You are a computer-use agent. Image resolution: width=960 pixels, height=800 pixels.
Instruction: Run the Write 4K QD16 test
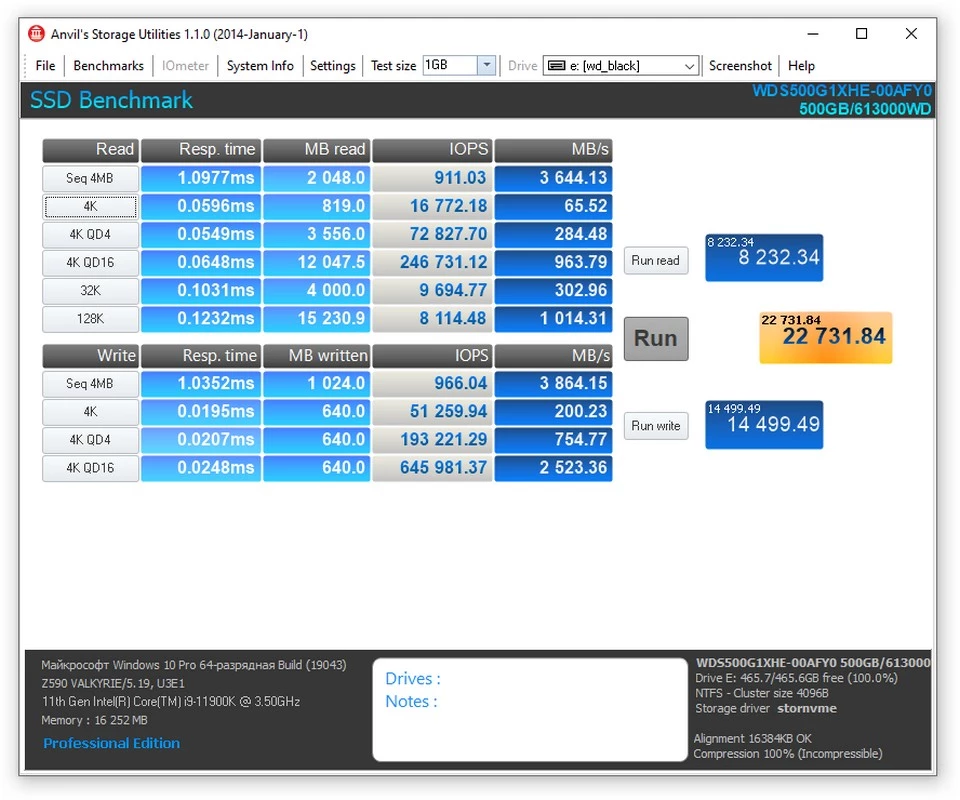click(x=91, y=468)
